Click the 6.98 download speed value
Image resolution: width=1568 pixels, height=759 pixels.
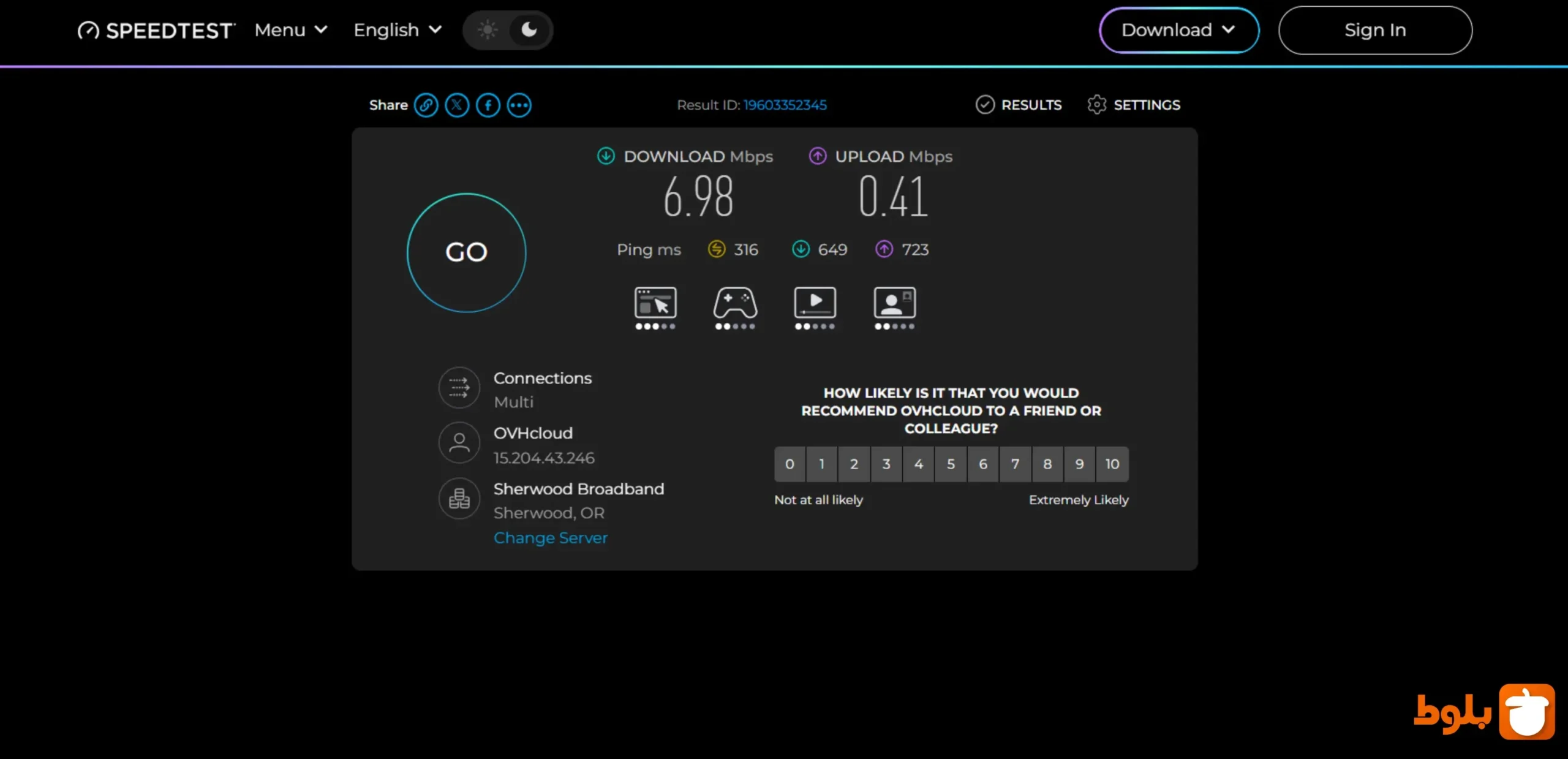pos(699,197)
